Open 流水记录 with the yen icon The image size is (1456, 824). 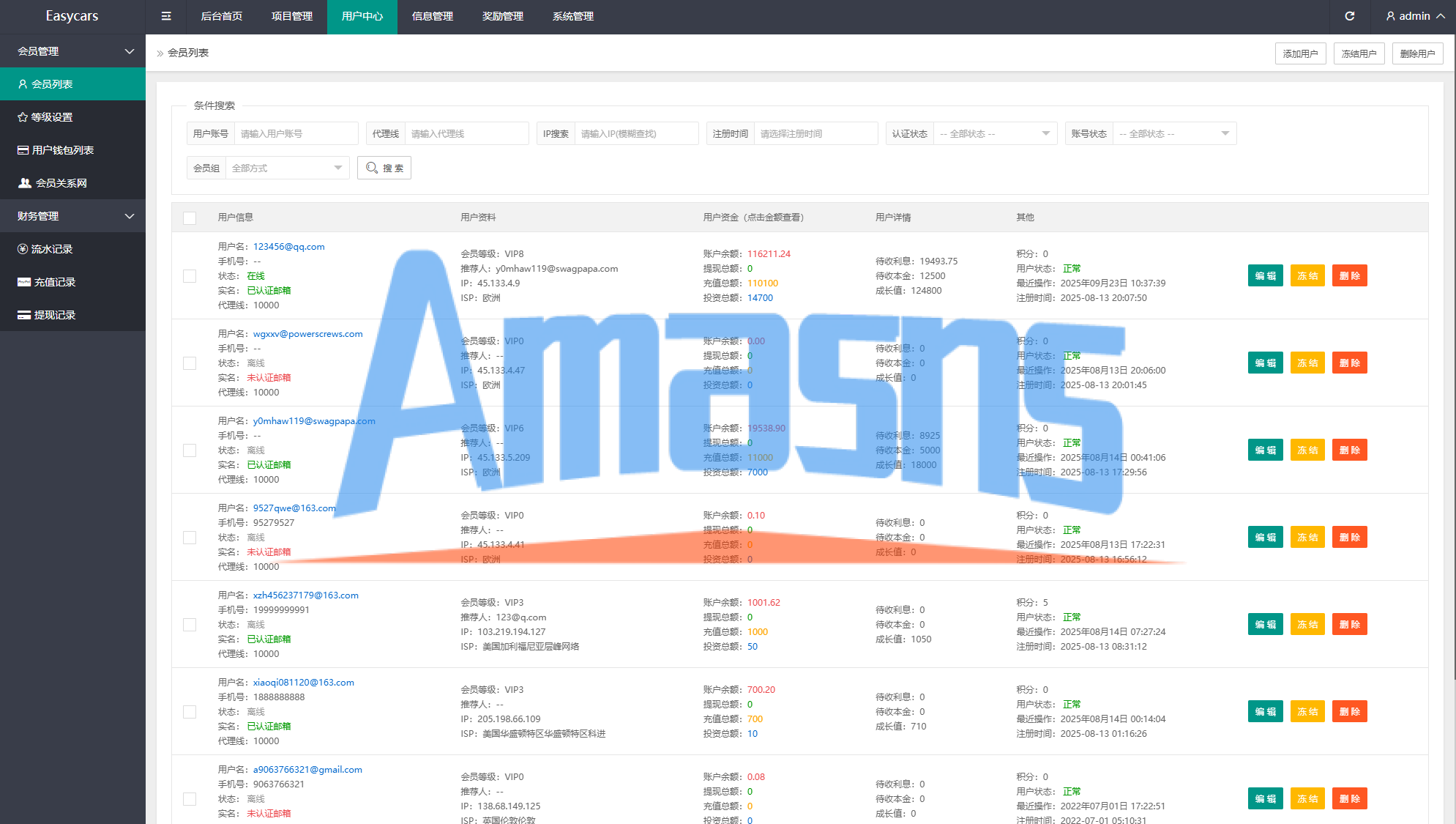[23, 249]
